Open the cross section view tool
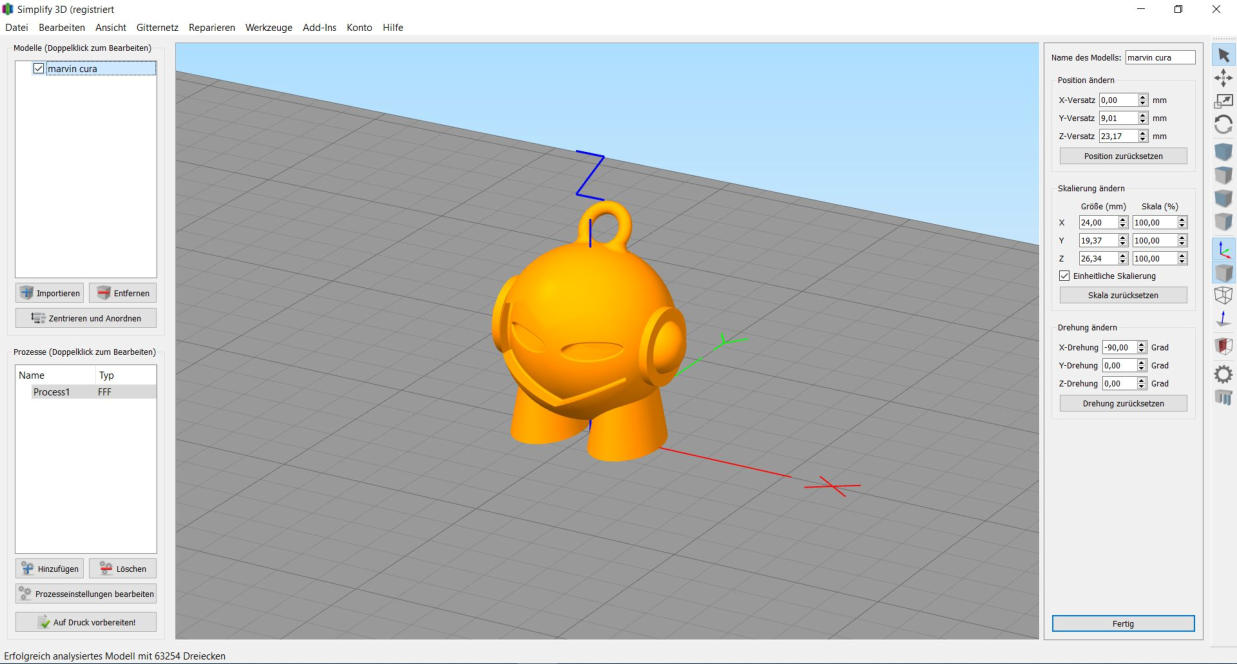1237x664 pixels. click(x=1223, y=346)
